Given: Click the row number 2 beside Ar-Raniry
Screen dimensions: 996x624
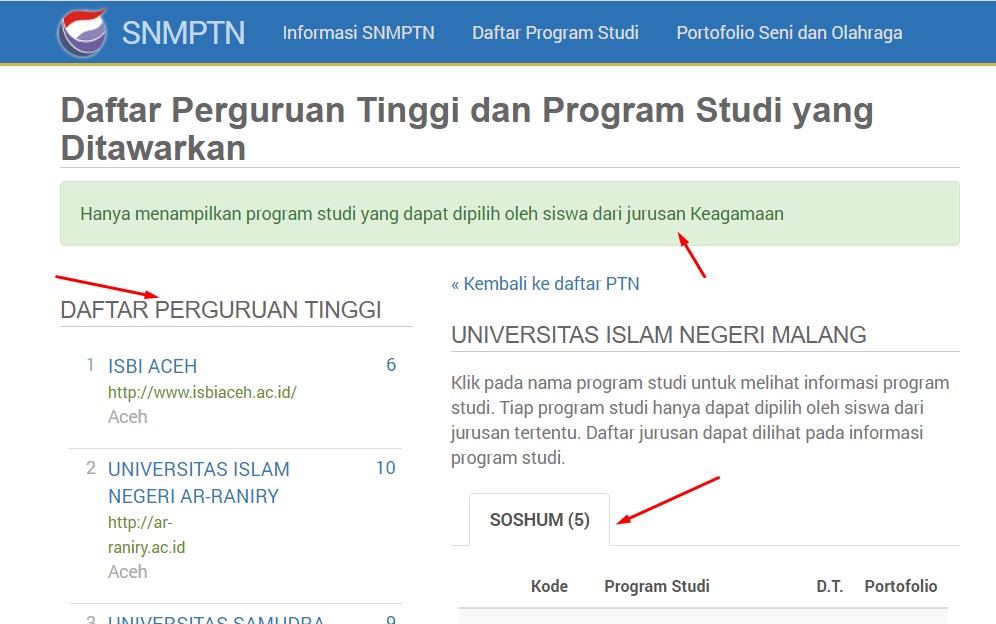Looking at the screenshot, I should (91, 468).
